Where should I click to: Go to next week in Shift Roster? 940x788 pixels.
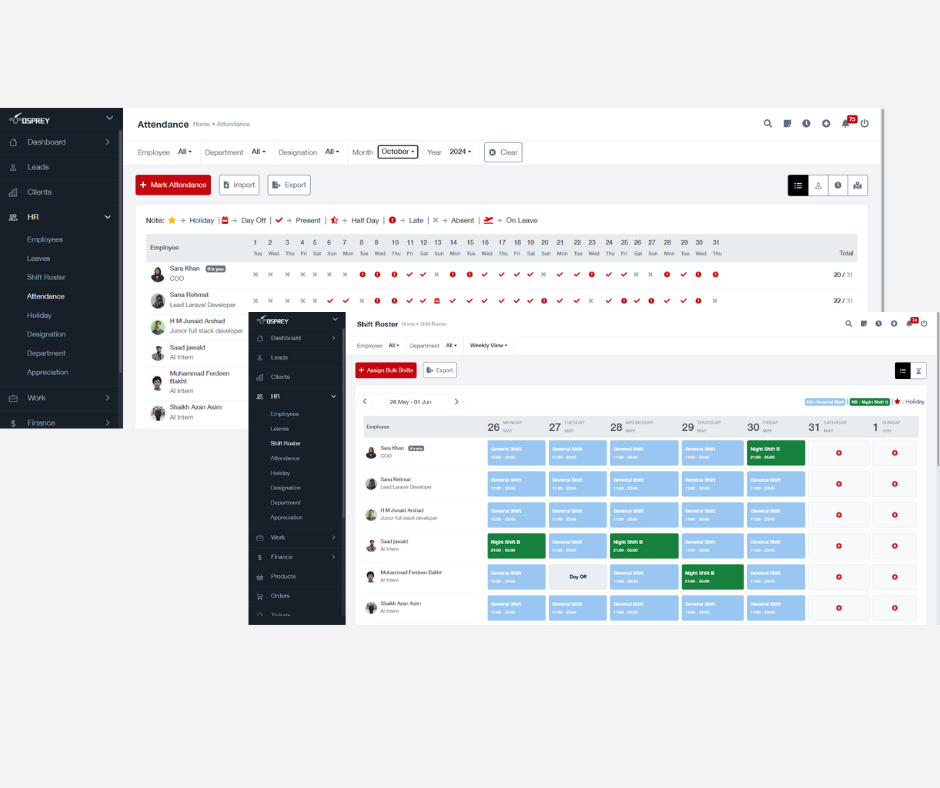457,402
